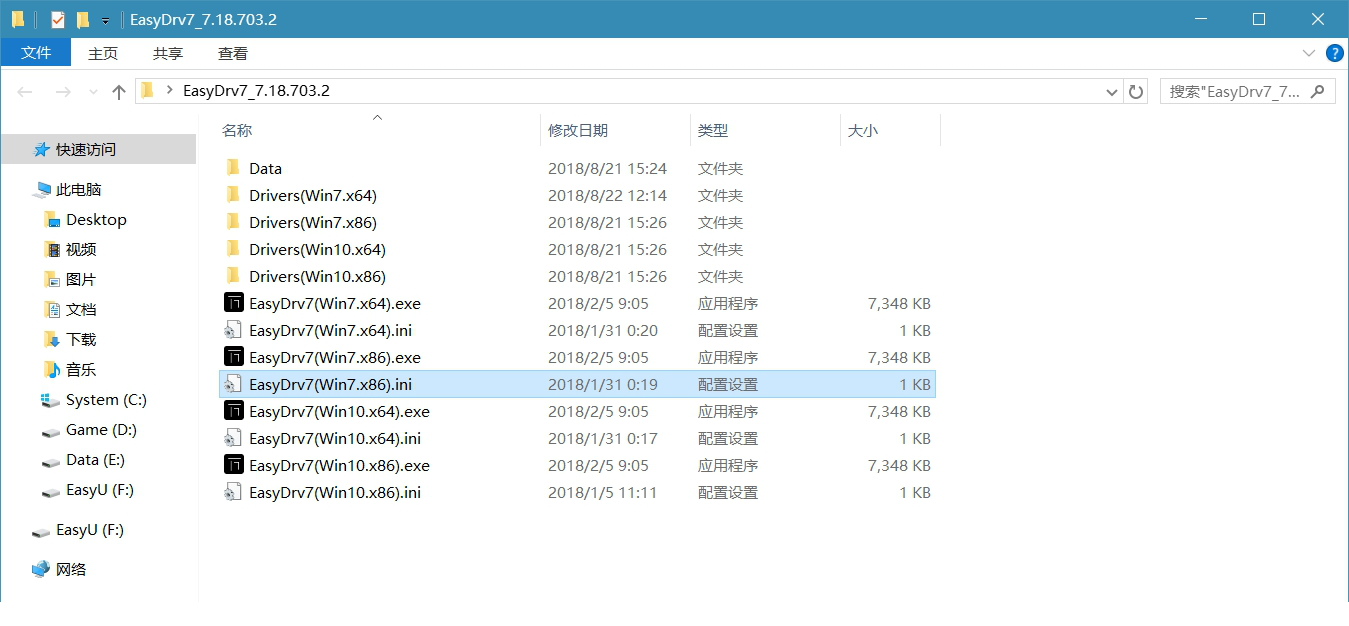1349x626 pixels.
Task: Open the 文件 menu
Action: point(36,53)
